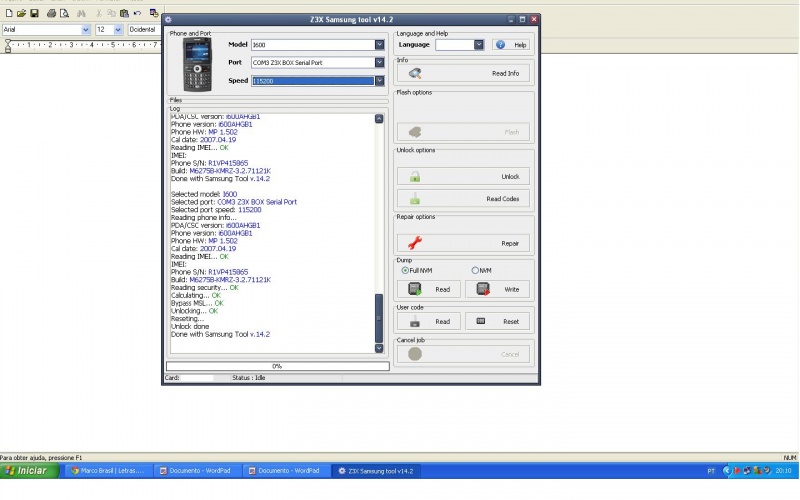Click the Undo arrow in WordPad toolbar
This screenshot has width=800, height=500.
137,13
